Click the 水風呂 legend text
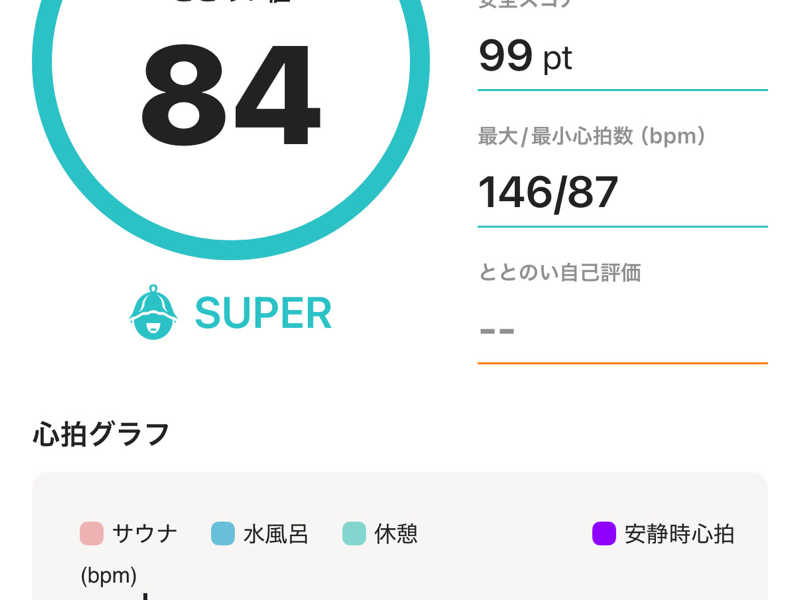This screenshot has width=800, height=600. click(276, 534)
